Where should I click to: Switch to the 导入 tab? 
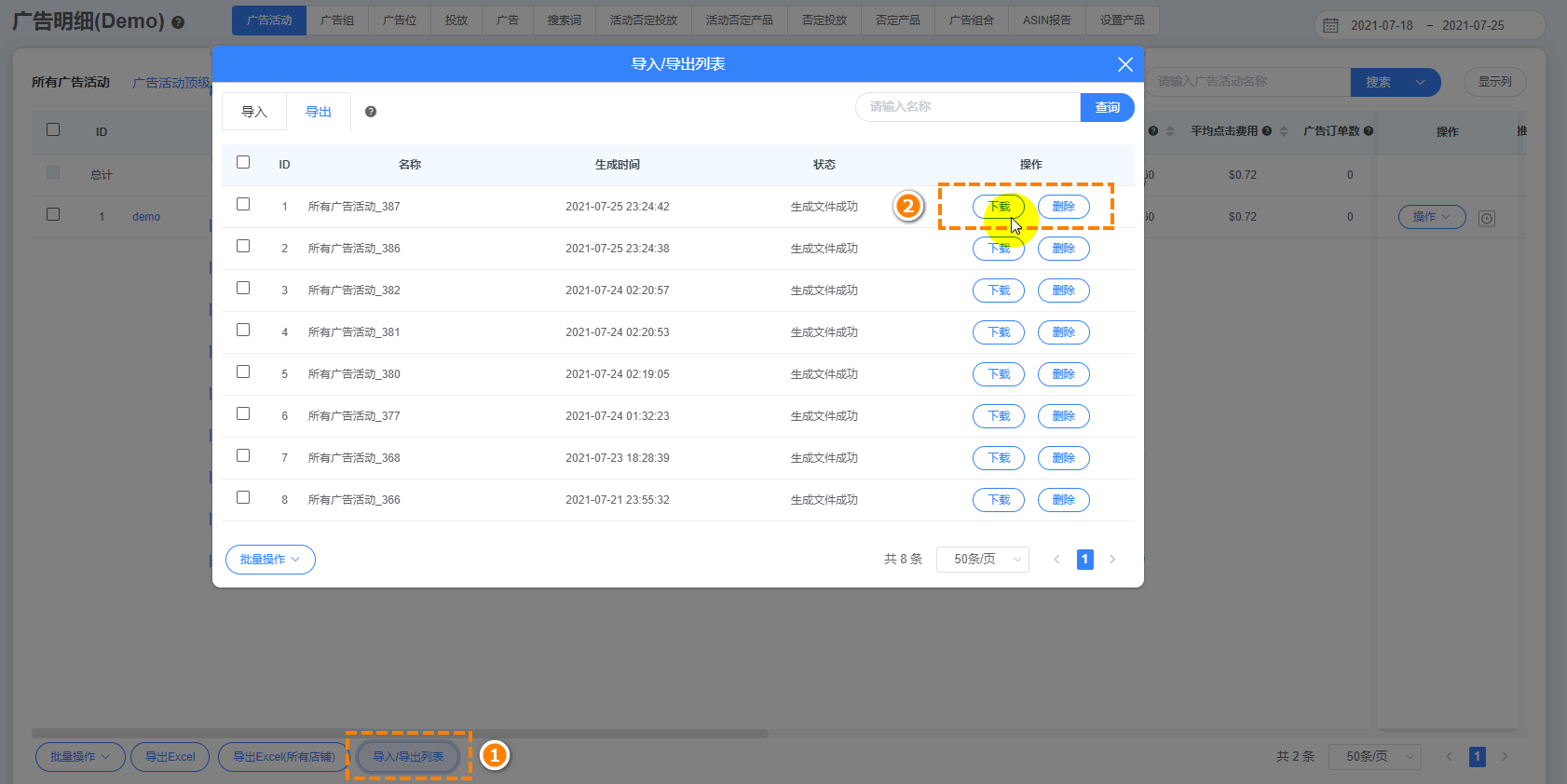(x=254, y=112)
